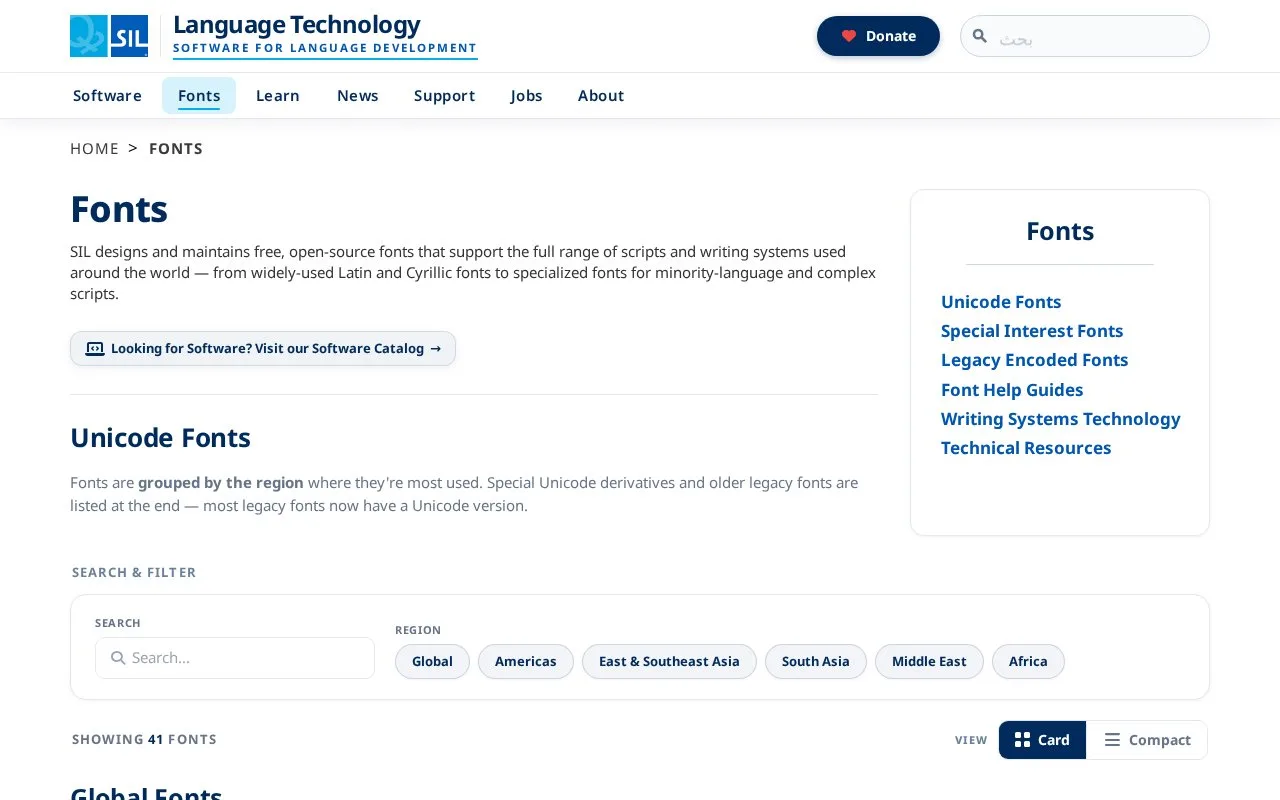
Task: Click the grid icon for Card view
Action: (1022, 740)
